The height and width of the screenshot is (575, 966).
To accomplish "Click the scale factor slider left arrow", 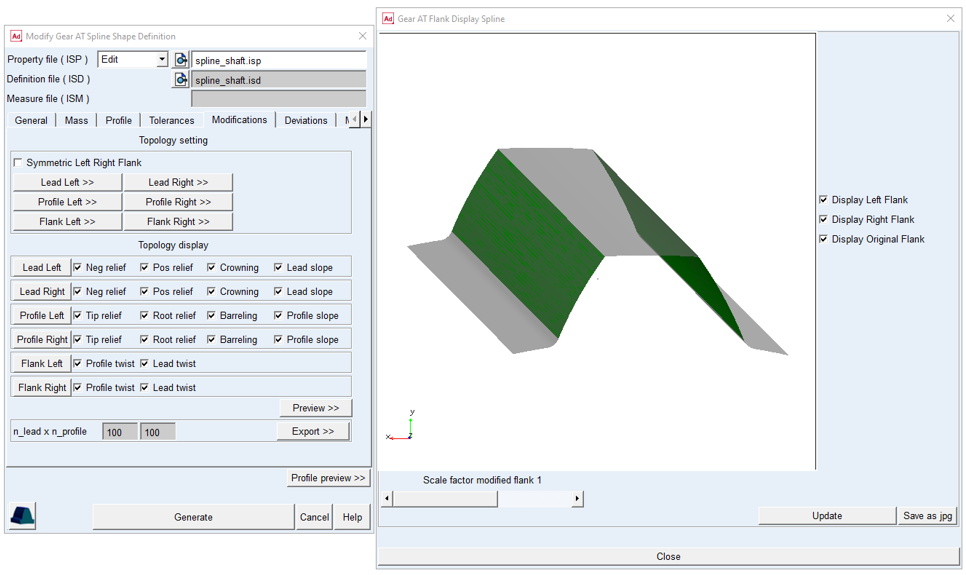I will pos(387,498).
